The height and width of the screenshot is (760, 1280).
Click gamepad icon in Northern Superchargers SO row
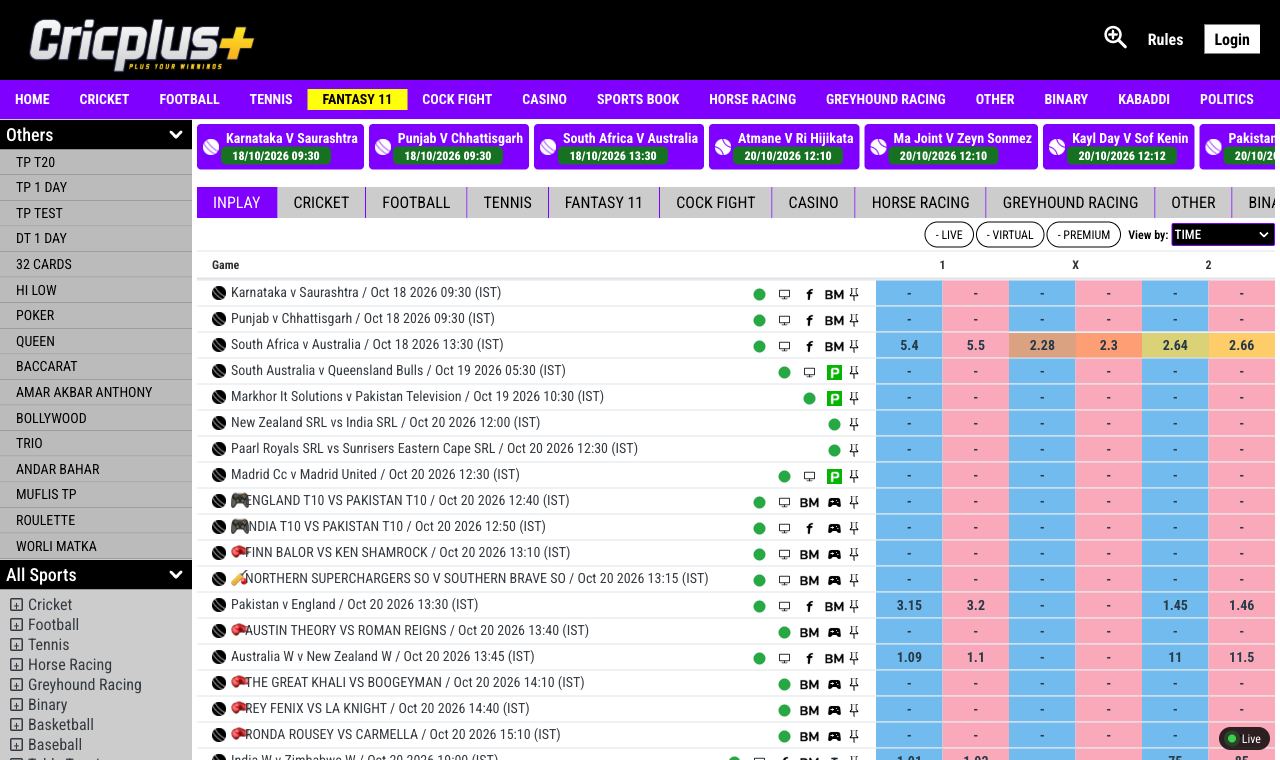coord(834,581)
